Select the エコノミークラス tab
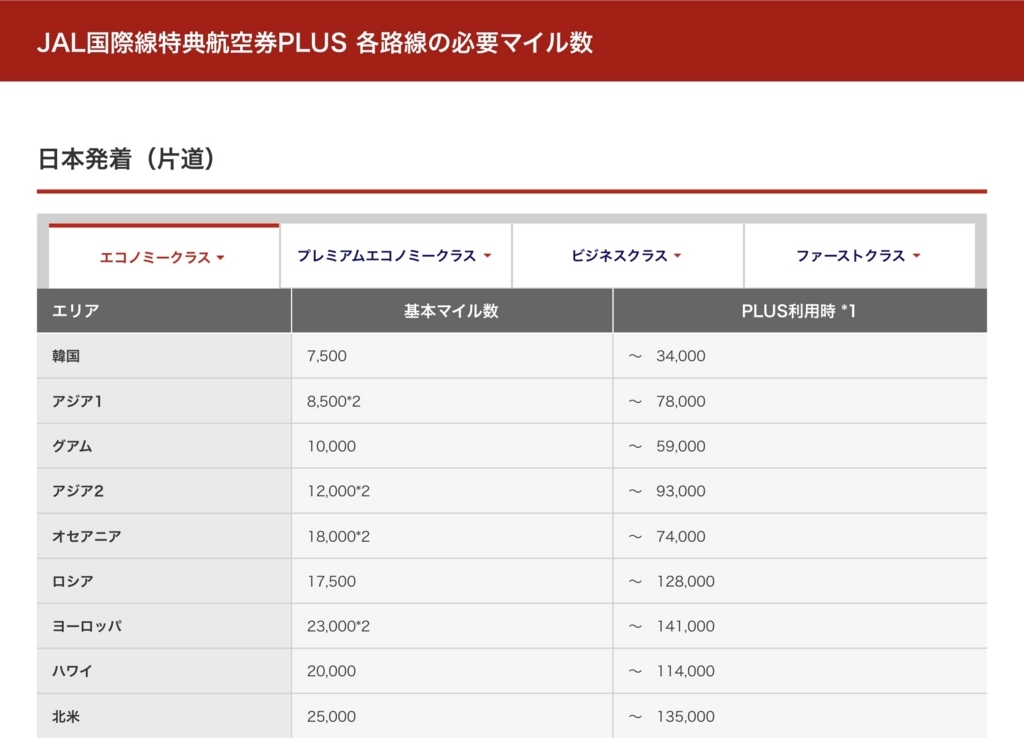Viewport: 1024px width, 739px height. pos(164,256)
